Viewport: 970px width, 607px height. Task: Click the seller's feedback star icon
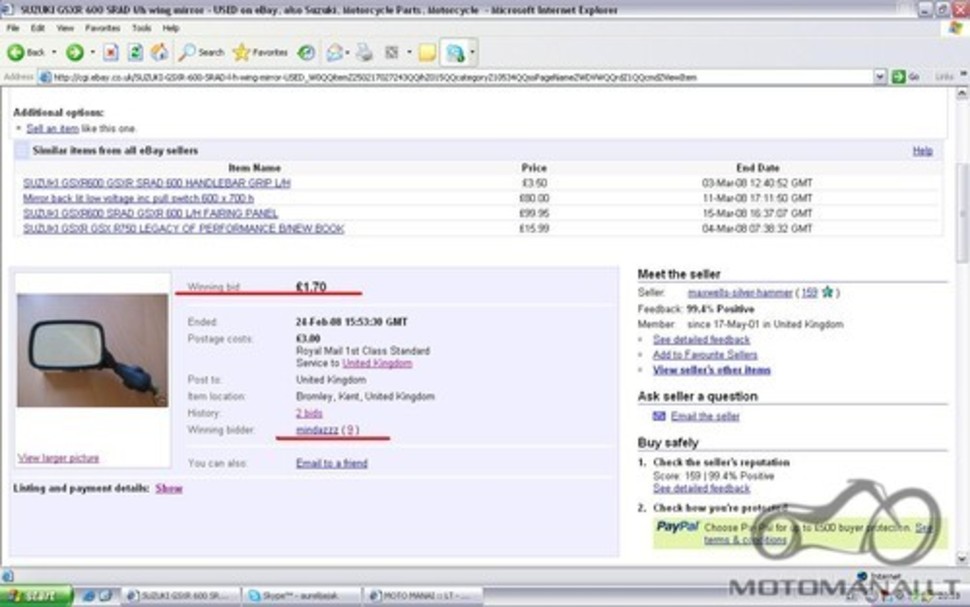(x=827, y=293)
